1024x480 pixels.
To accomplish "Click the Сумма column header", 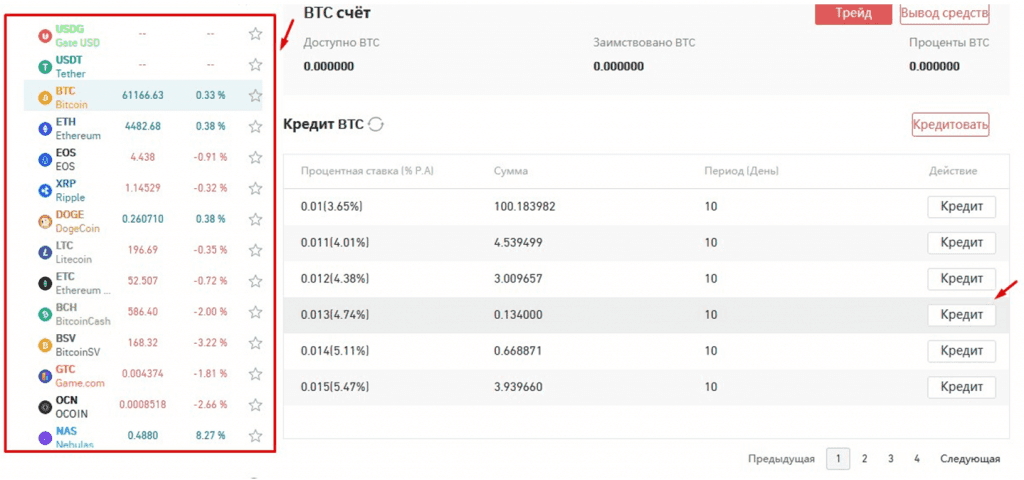I will point(511,171).
